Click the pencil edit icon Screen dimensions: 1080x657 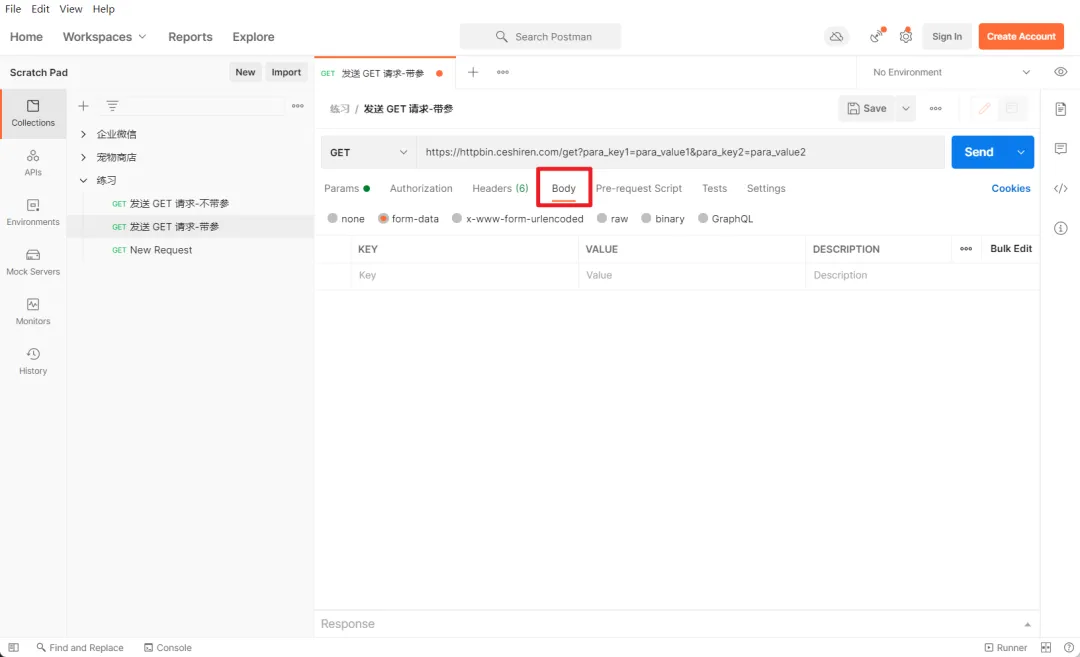[984, 109]
